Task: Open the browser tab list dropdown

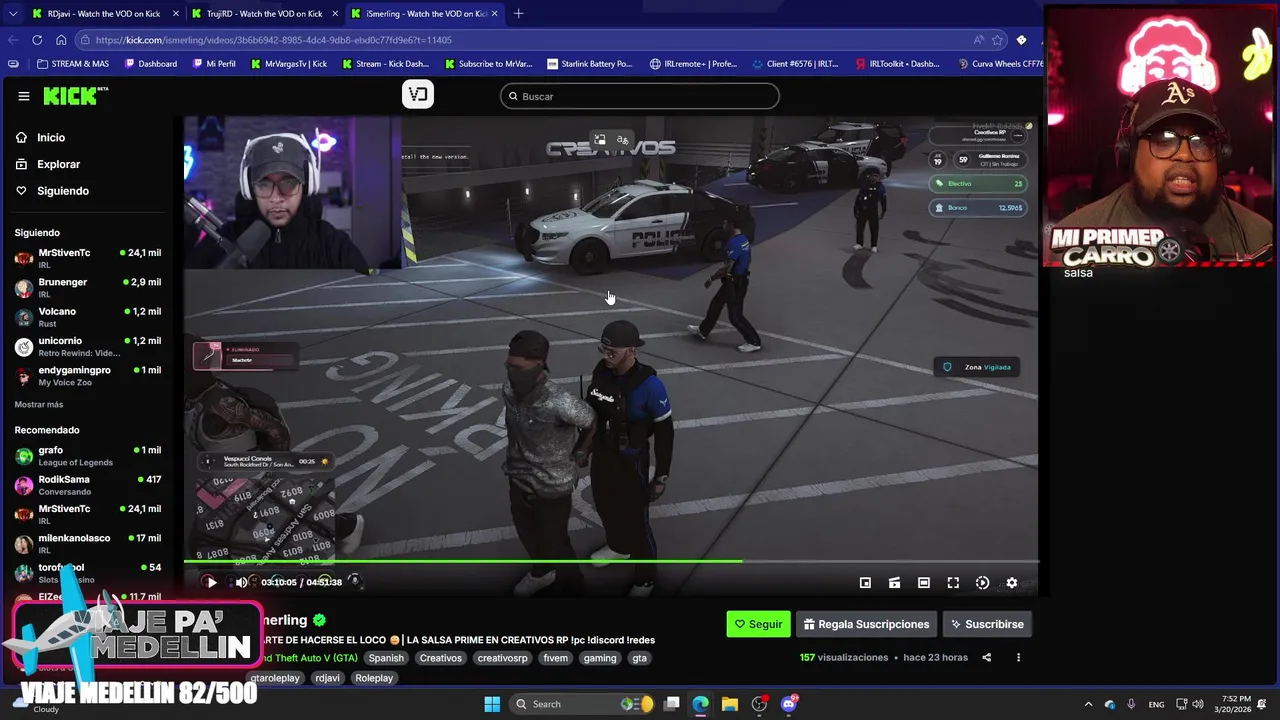Action: coord(12,14)
